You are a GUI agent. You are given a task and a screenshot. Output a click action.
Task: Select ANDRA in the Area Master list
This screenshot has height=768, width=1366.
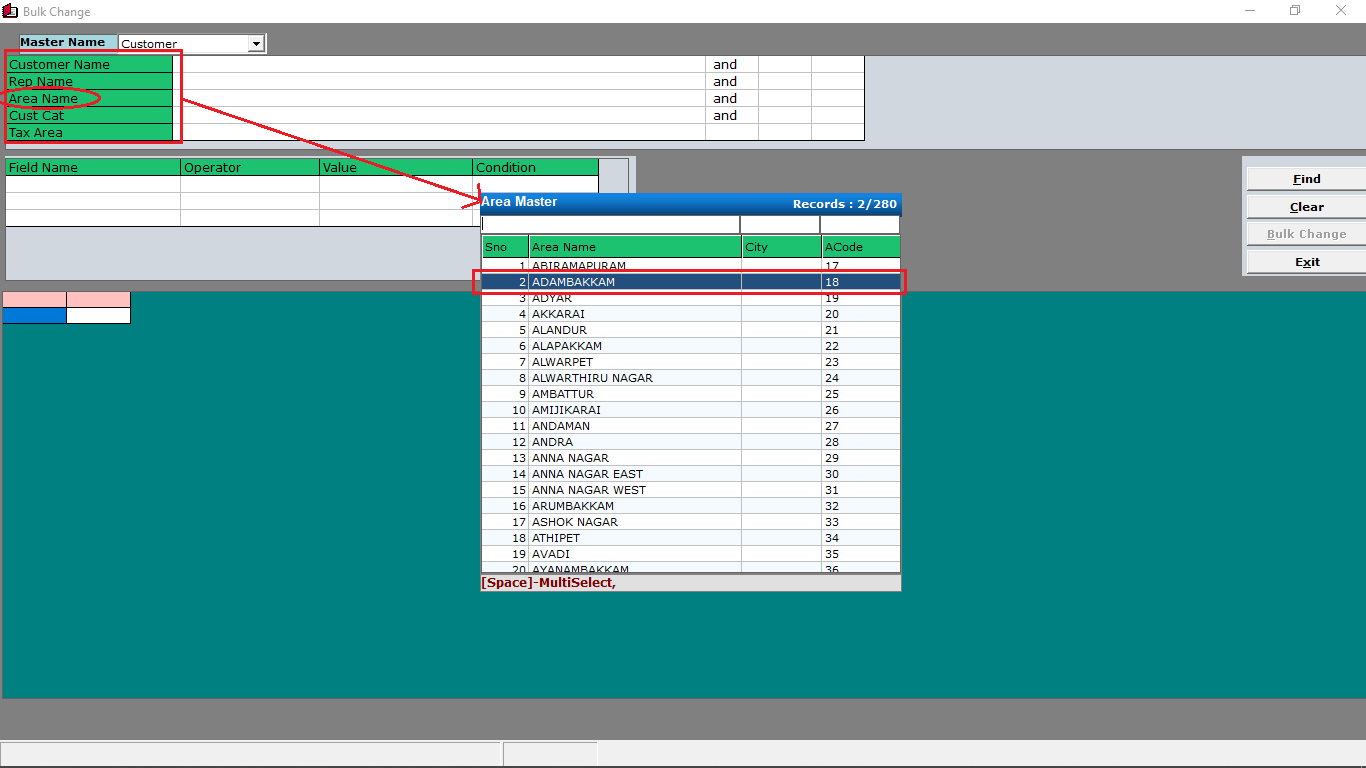(x=691, y=442)
